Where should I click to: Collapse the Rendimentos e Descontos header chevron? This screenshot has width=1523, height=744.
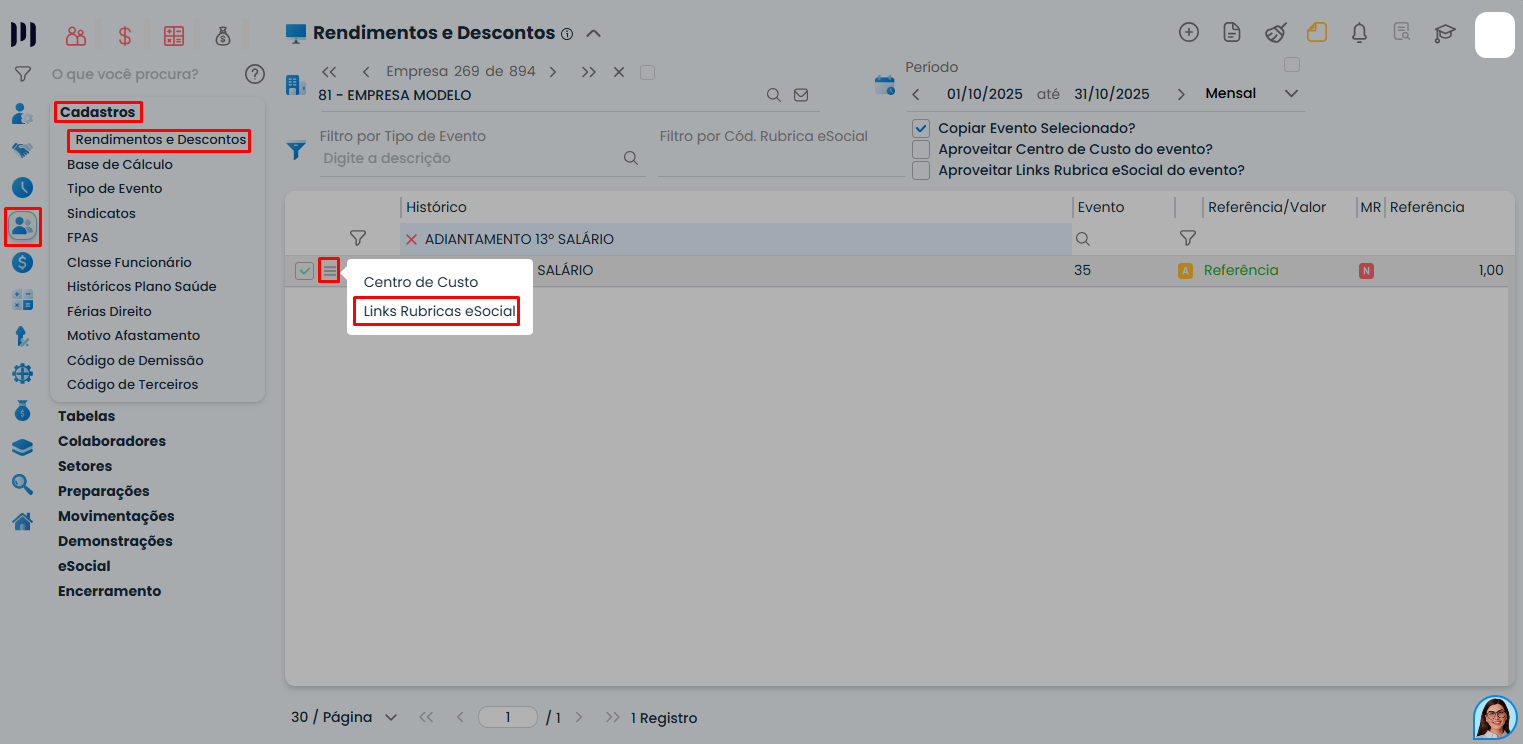(x=593, y=33)
